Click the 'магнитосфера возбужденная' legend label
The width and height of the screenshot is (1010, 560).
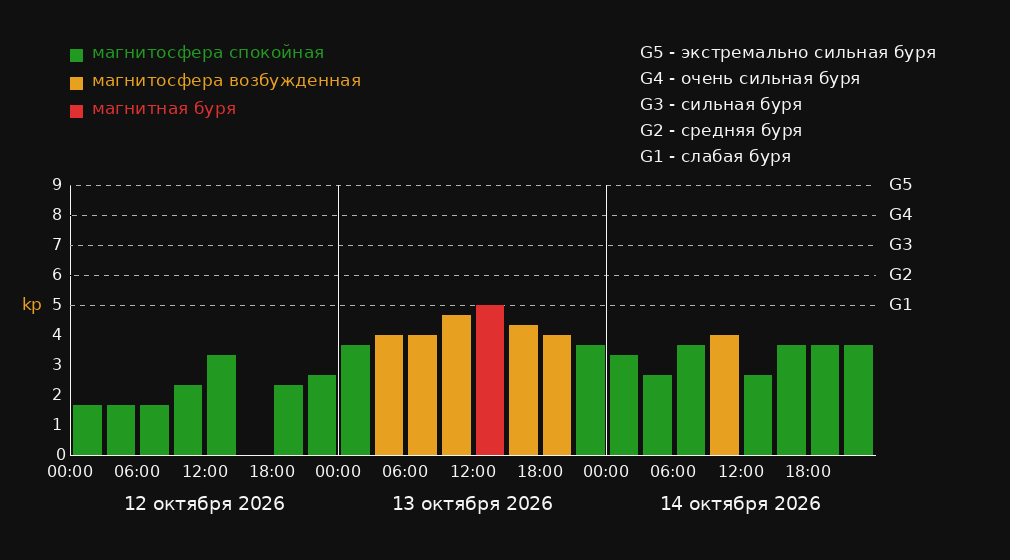226,81
